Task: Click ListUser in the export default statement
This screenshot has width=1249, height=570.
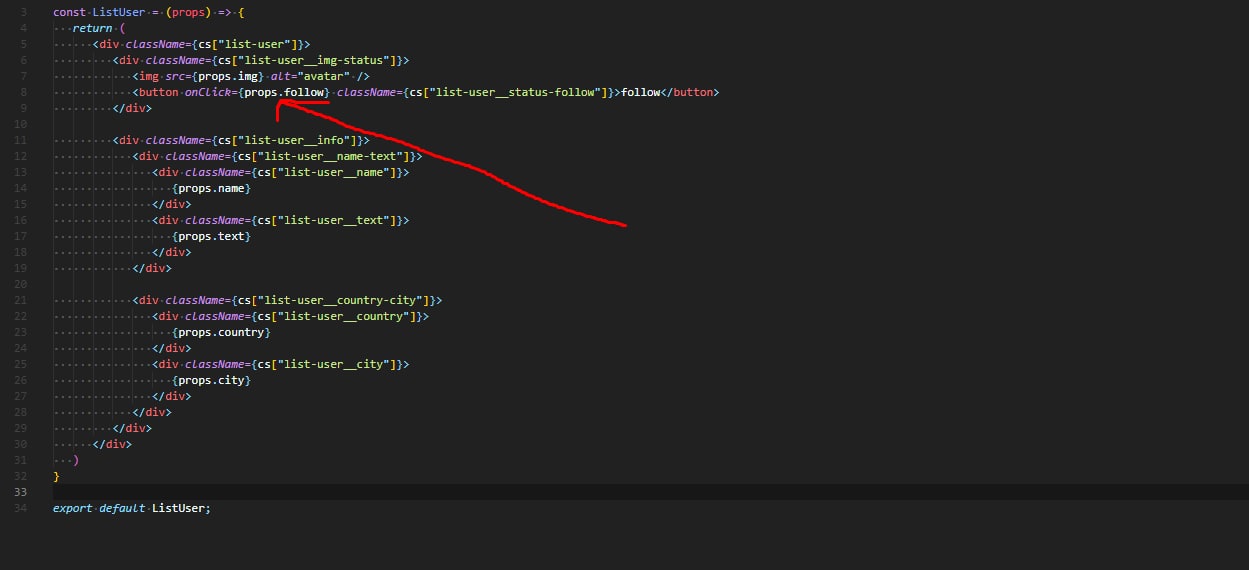Action: tap(178, 508)
